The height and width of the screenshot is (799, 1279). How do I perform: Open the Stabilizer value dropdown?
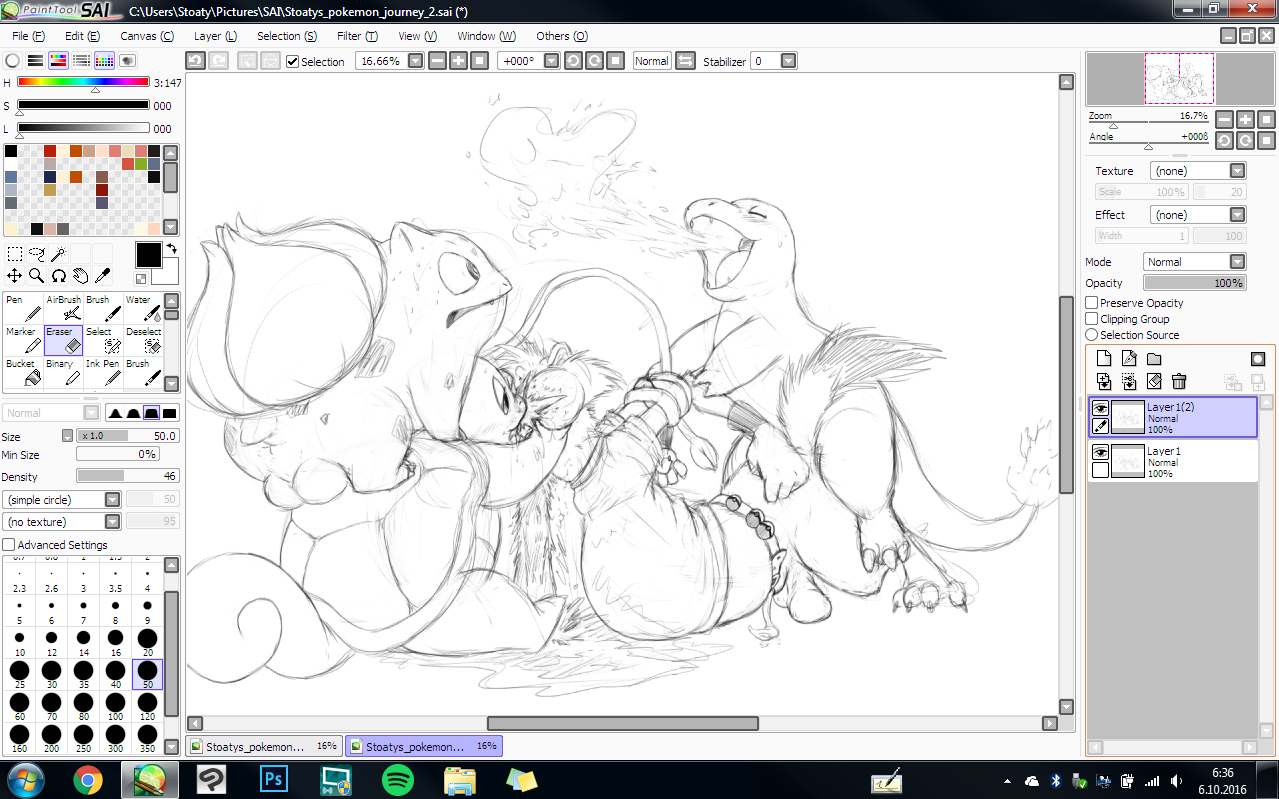[788, 61]
